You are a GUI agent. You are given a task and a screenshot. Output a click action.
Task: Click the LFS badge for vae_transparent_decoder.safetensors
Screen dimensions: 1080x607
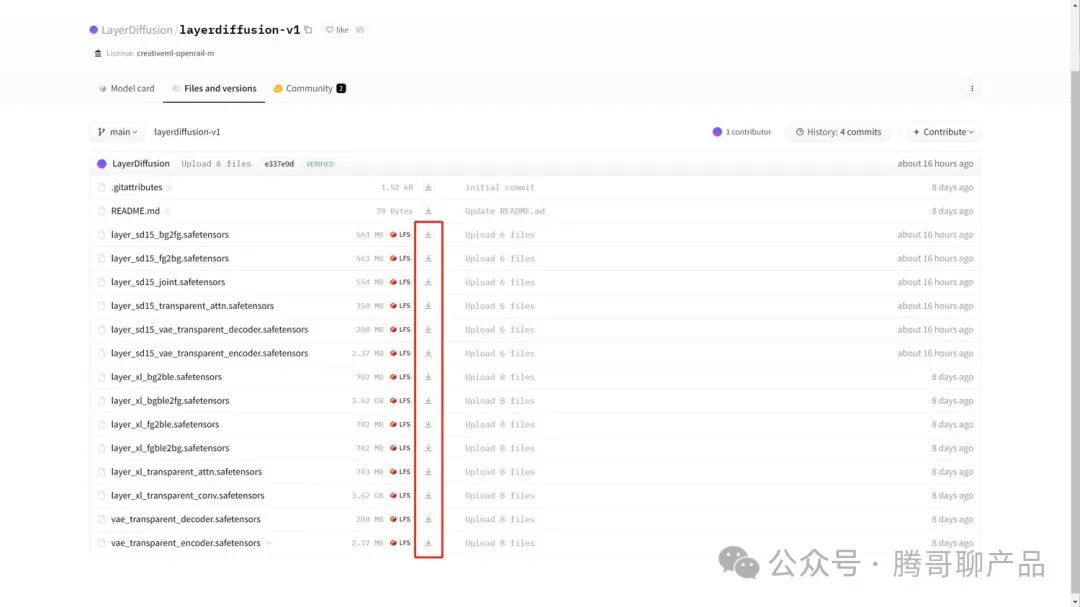[x=400, y=519]
